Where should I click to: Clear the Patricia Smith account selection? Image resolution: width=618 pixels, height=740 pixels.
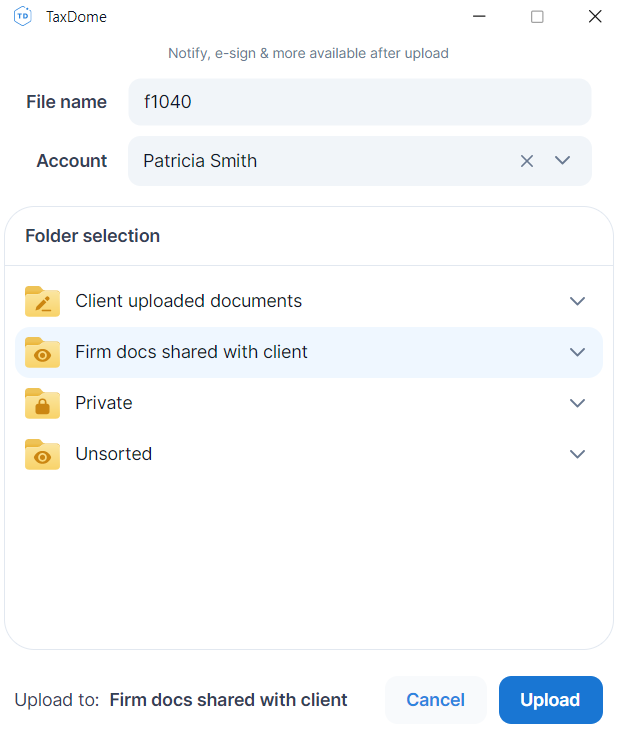click(x=527, y=161)
